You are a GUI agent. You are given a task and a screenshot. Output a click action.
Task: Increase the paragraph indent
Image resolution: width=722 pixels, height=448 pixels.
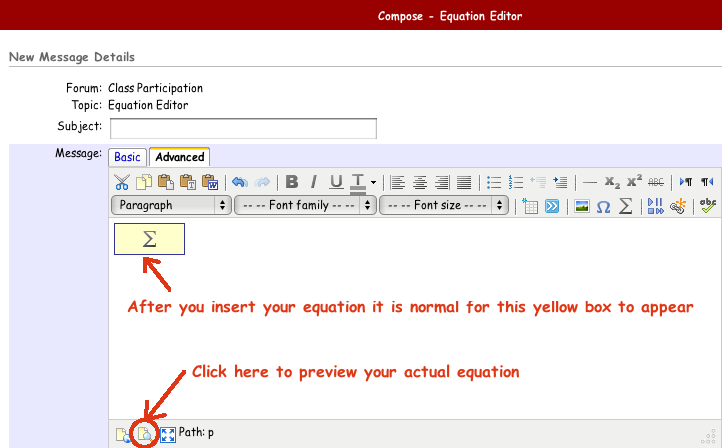pos(560,183)
